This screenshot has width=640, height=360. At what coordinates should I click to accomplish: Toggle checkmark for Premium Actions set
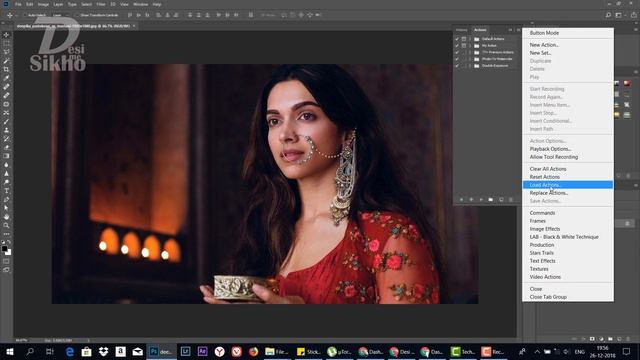pos(457,52)
